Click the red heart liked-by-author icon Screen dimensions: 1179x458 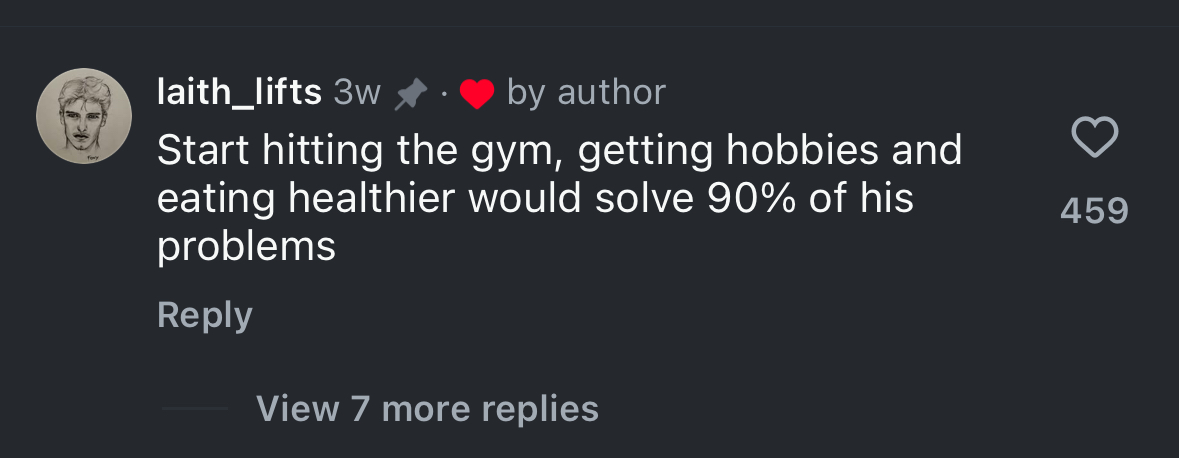pyautogui.click(x=477, y=95)
